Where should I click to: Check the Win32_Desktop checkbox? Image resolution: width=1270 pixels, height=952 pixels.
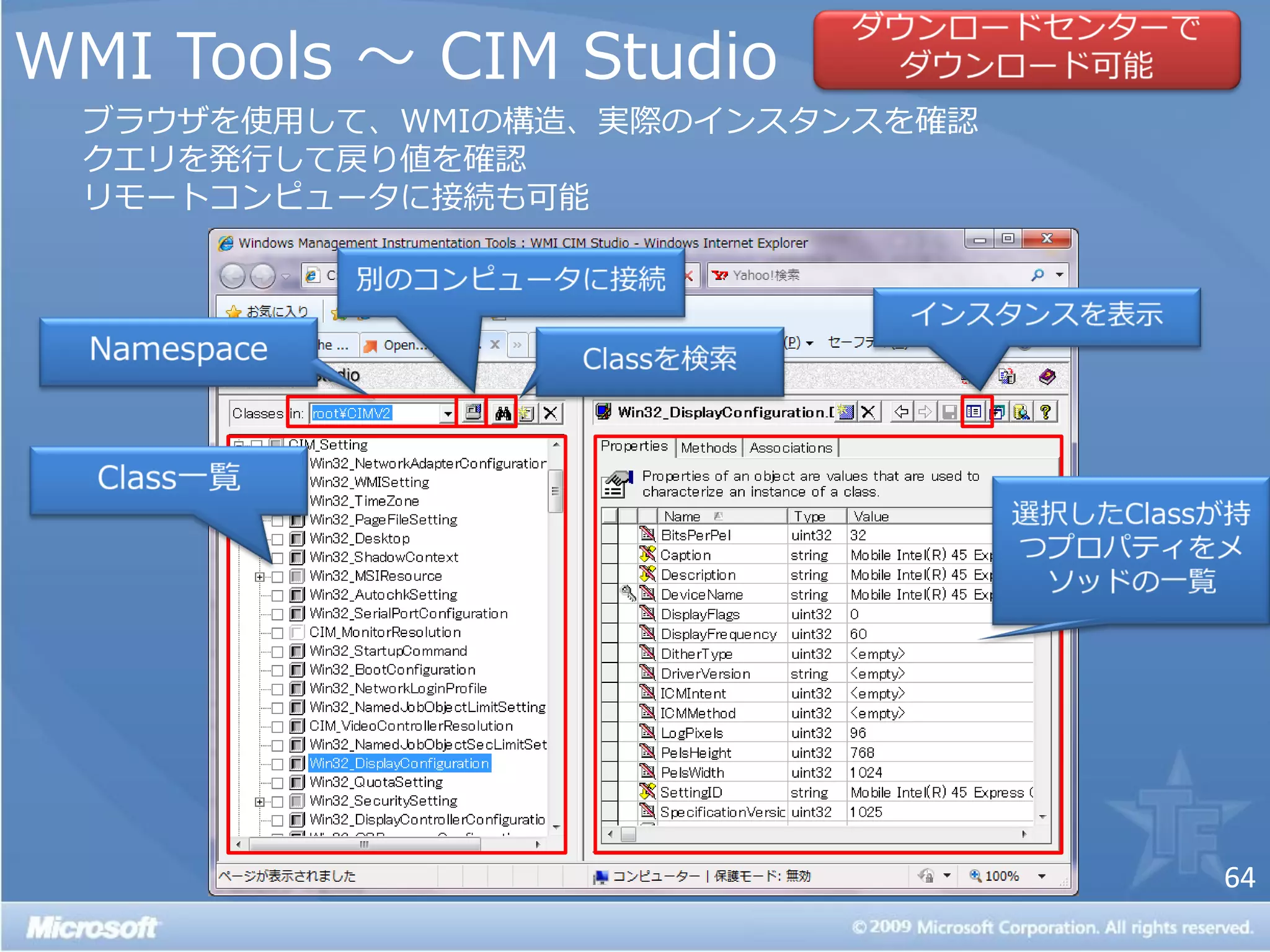(x=278, y=539)
